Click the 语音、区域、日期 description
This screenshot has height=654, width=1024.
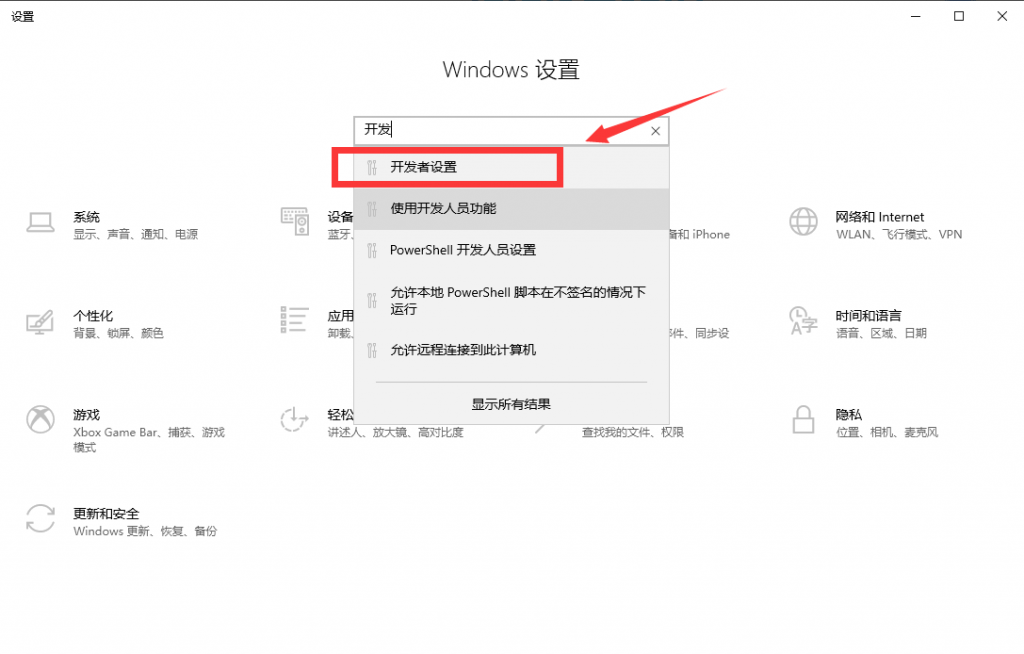click(882, 333)
